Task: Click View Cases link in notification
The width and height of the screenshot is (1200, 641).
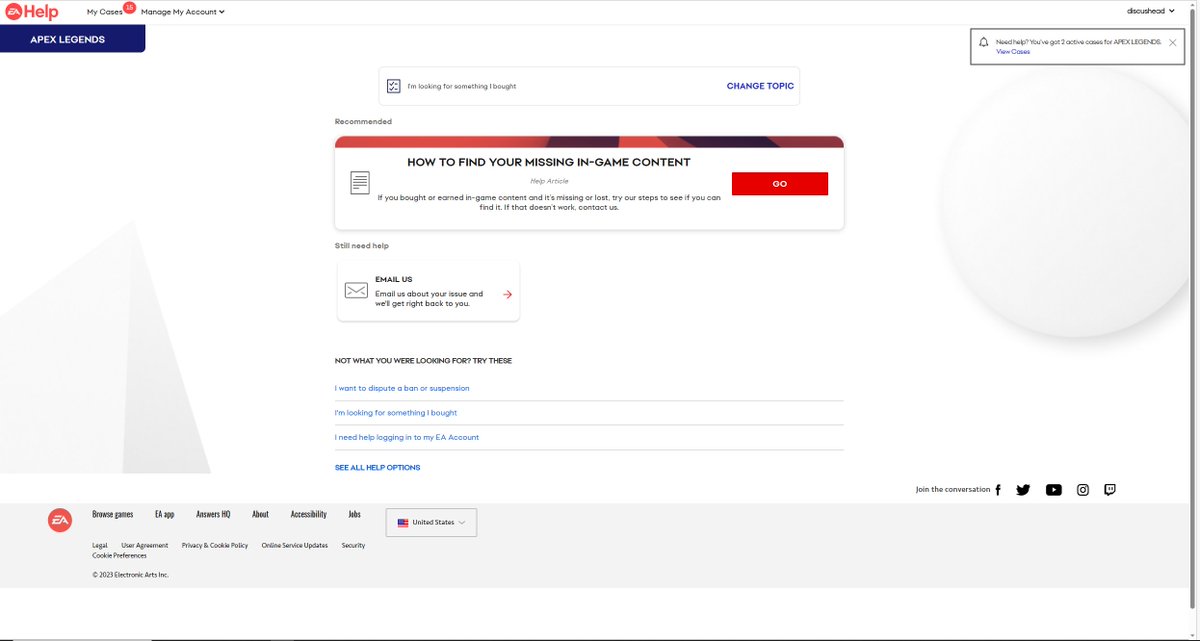Action: click(1013, 51)
